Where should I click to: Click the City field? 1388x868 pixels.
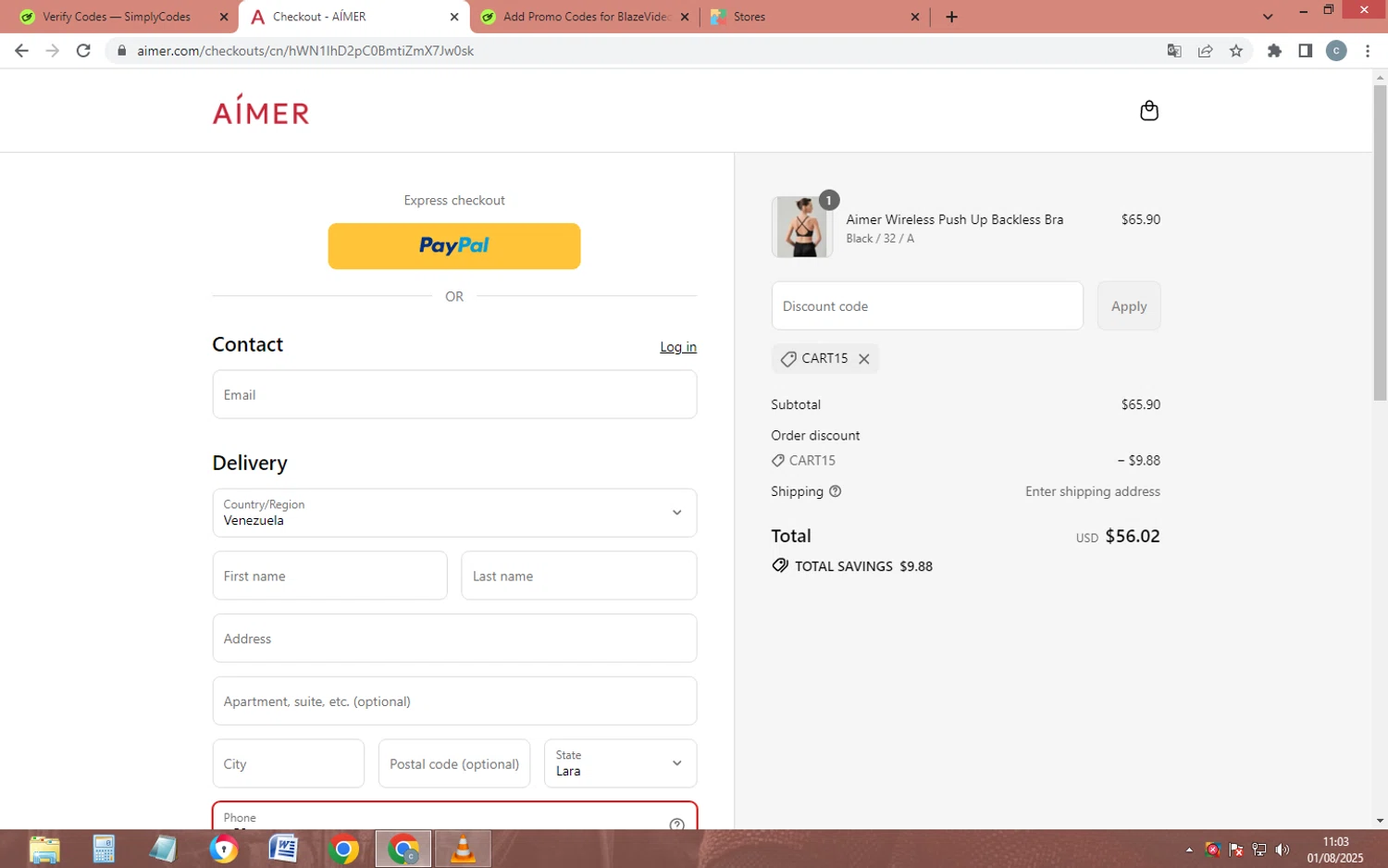(x=289, y=763)
